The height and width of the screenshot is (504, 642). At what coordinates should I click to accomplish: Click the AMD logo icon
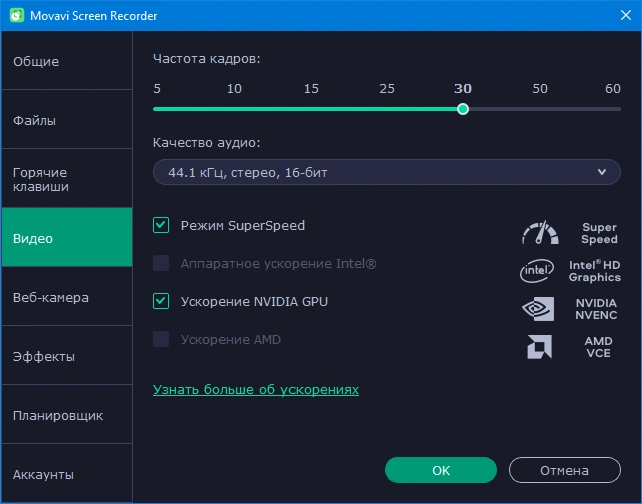[x=540, y=347]
